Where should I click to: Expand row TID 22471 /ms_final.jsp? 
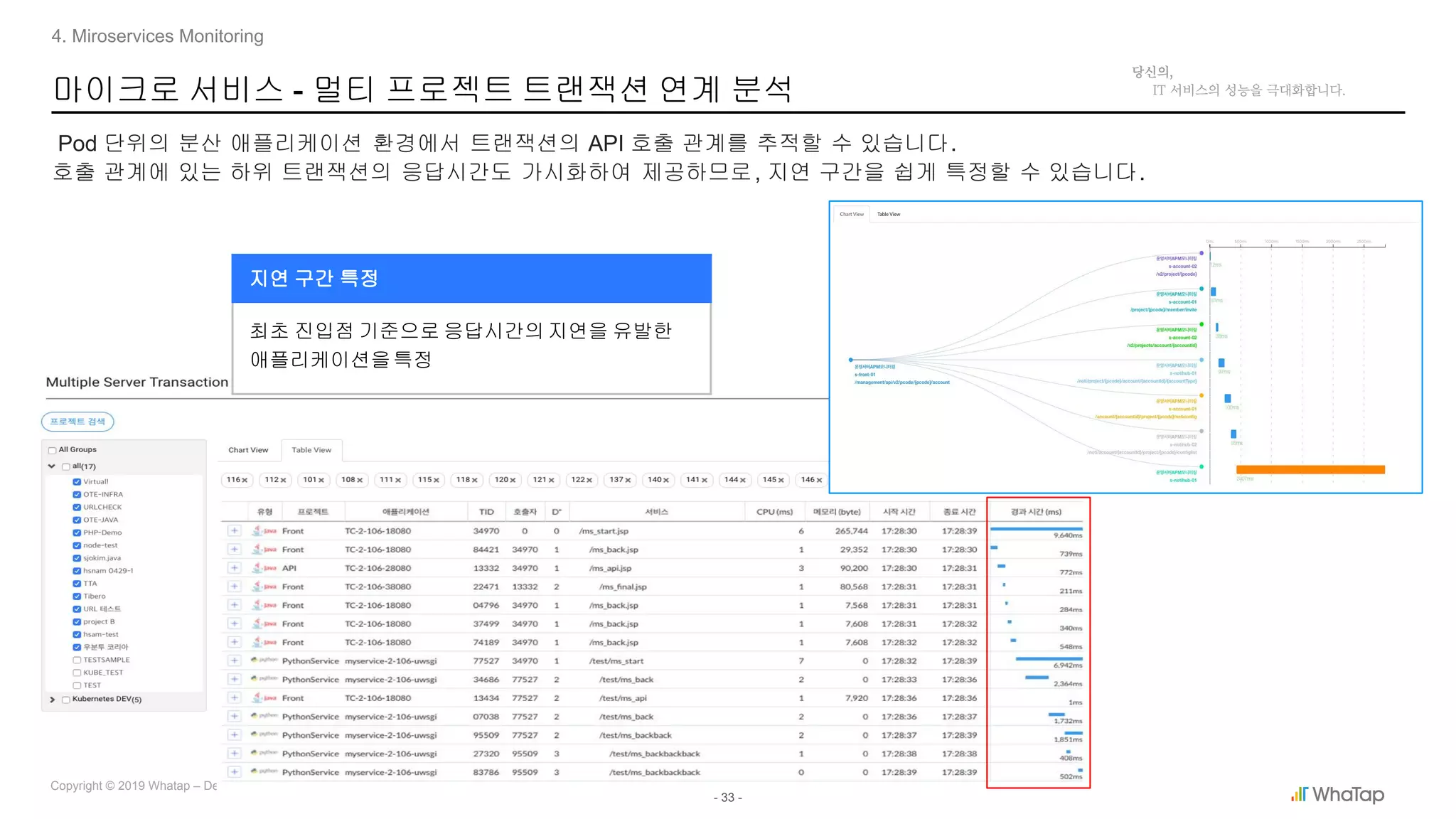234,586
